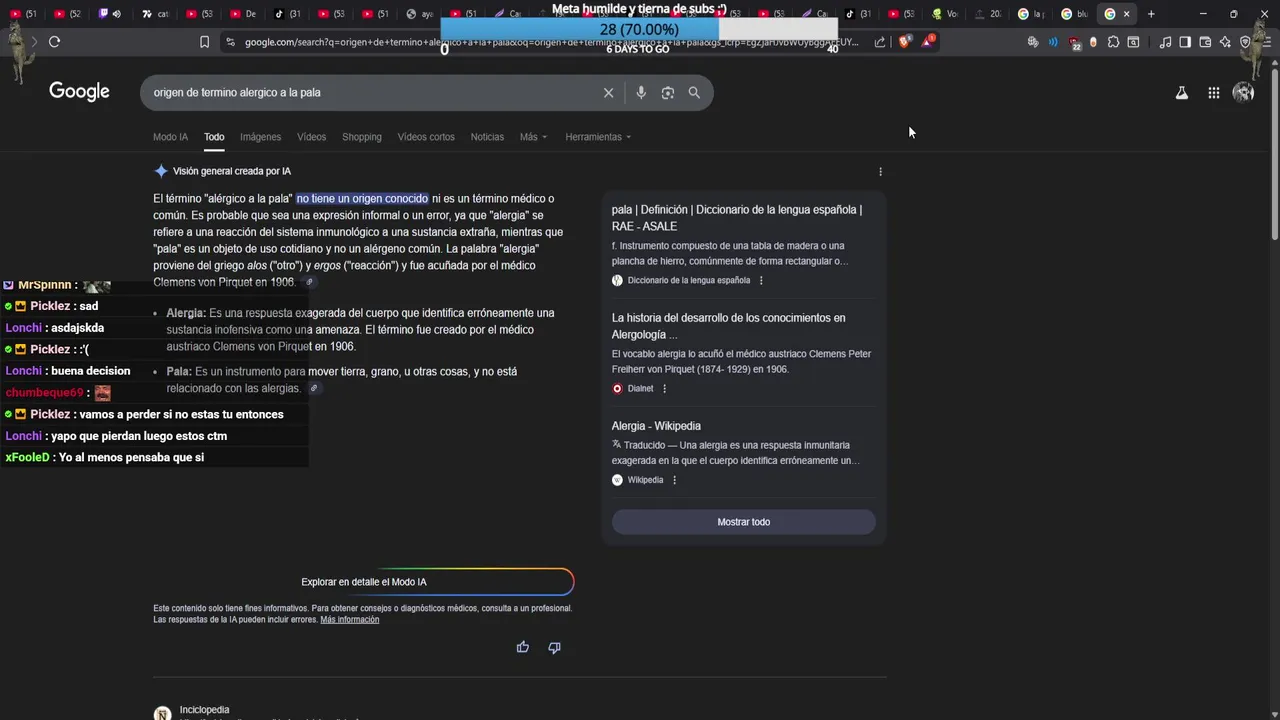The image size is (1280, 720).
Task: Open Leo AI sparkle icon in toolbar
Action: coord(1225,42)
